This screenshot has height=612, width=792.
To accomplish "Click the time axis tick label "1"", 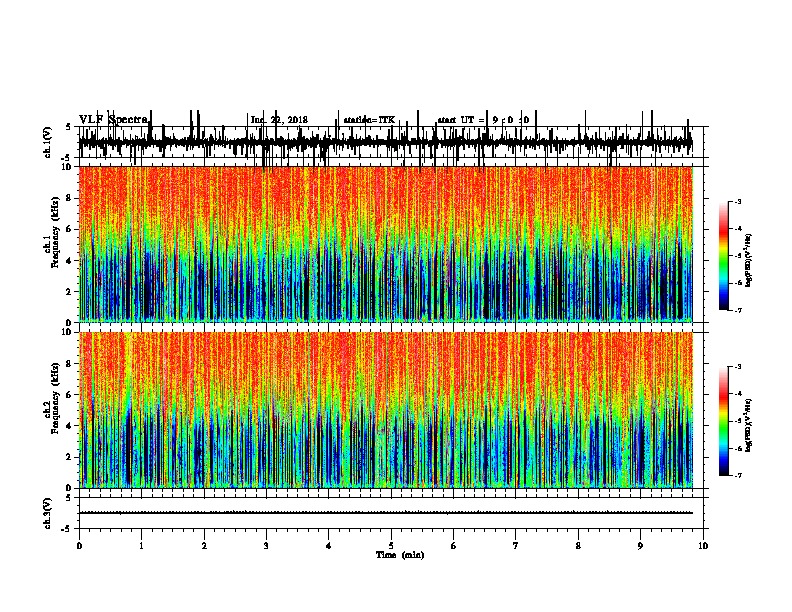I will [141, 546].
